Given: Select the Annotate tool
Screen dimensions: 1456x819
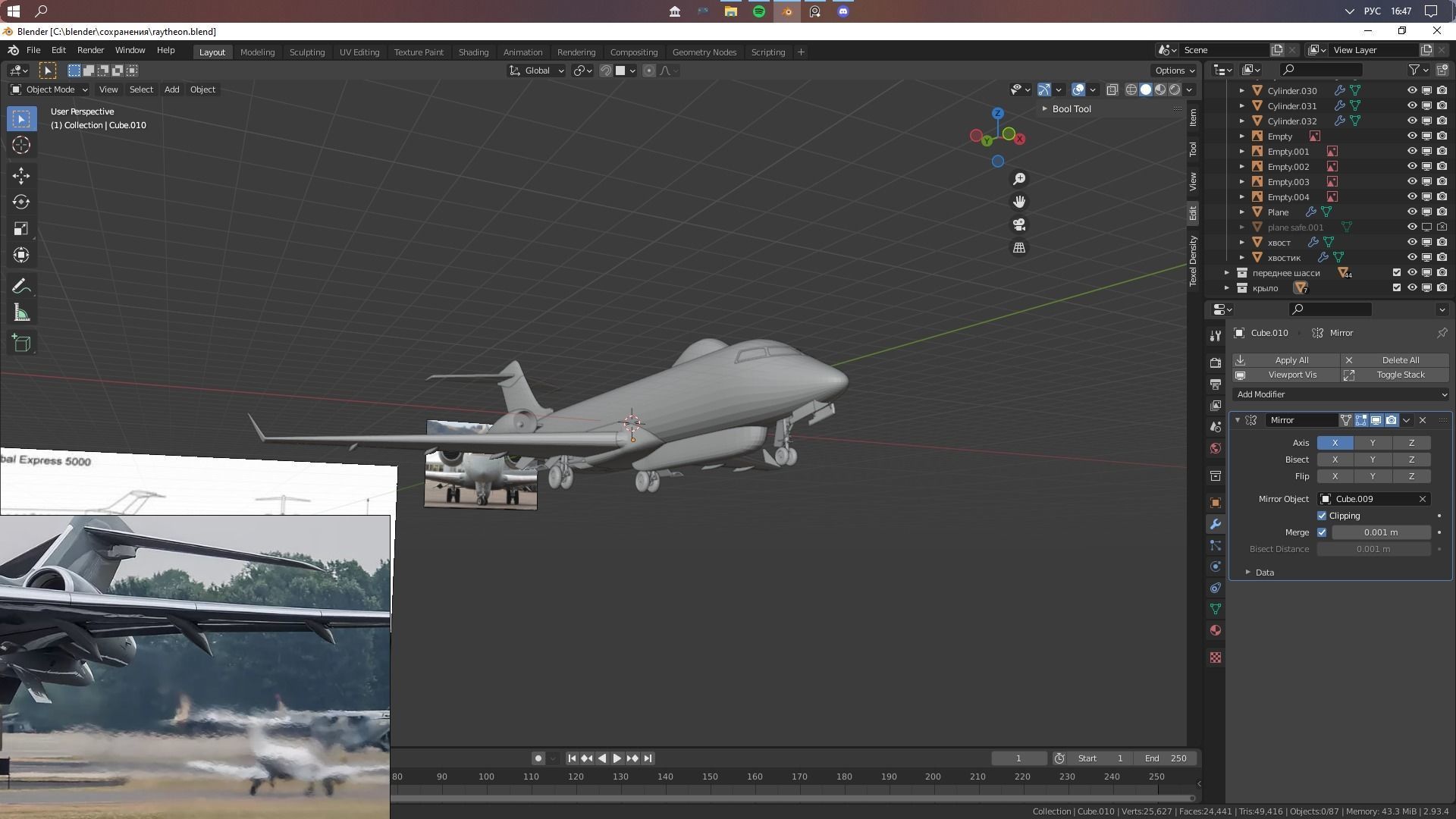Looking at the screenshot, I should pos(21,286).
